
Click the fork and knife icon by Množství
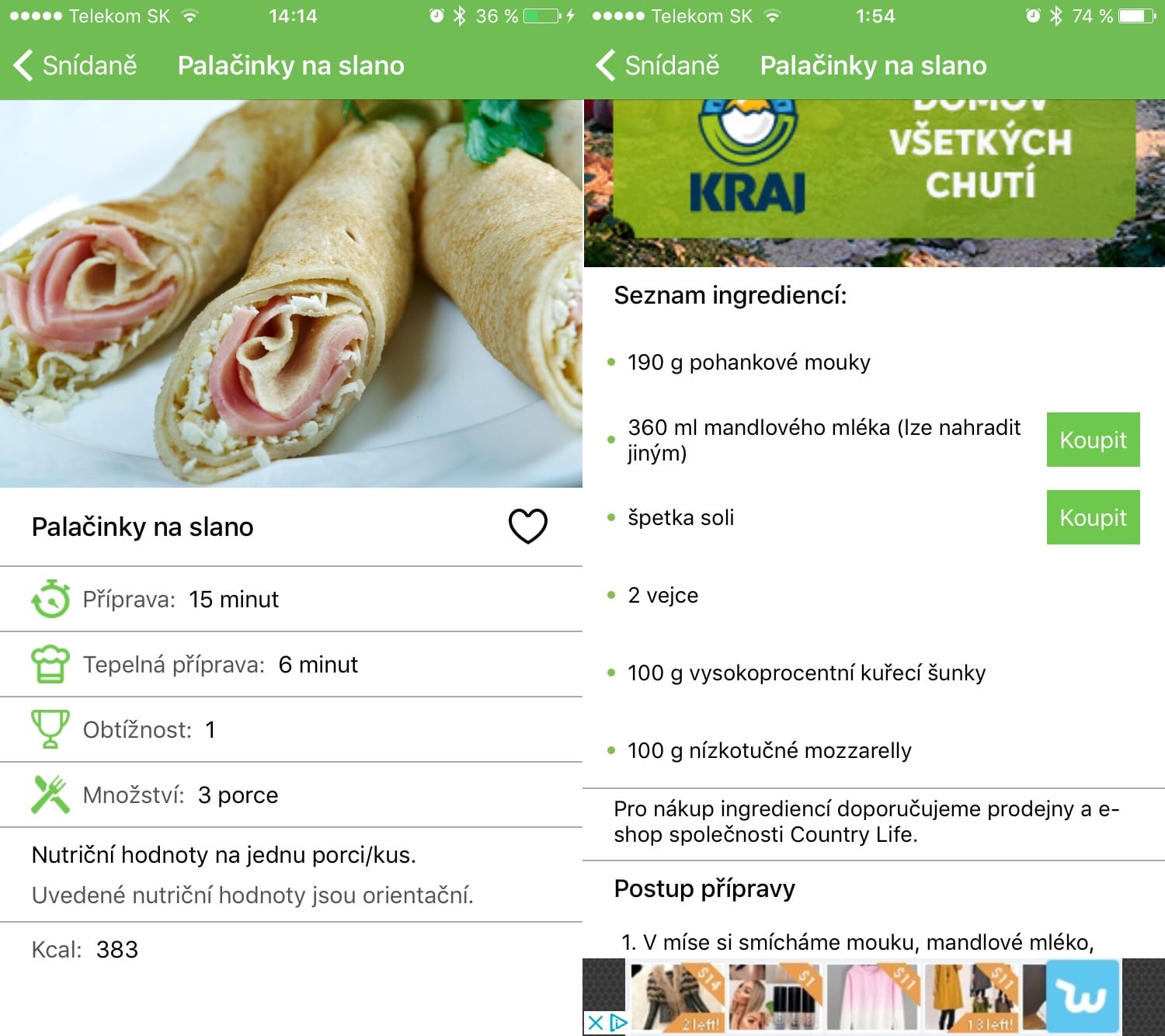click(x=50, y=794)
